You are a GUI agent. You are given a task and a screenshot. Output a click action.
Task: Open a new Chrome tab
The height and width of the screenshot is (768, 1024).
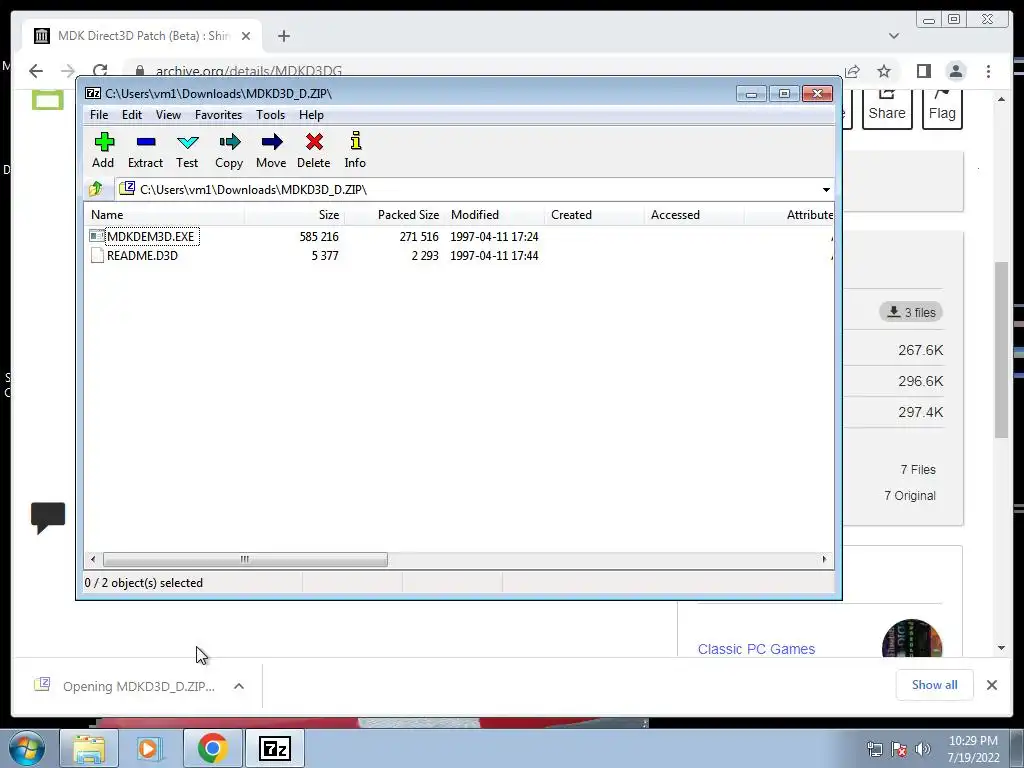[283, 36]
